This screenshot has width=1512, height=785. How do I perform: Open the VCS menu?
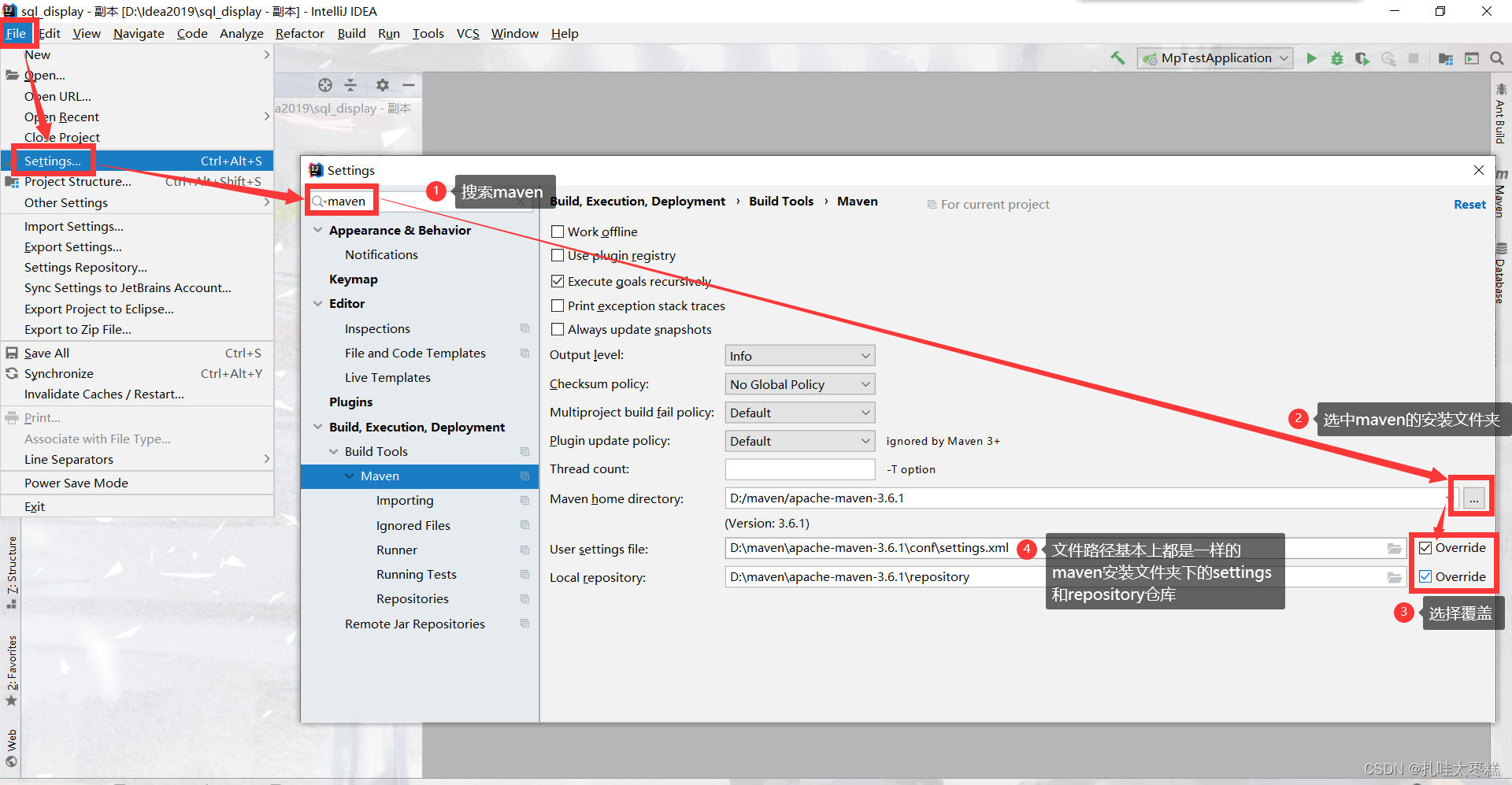(468, 33)
